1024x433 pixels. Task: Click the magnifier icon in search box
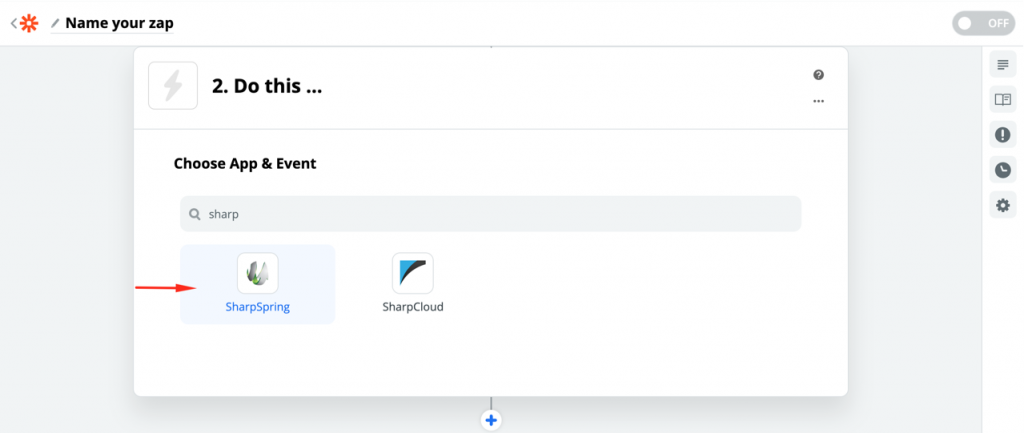[195, 214]
